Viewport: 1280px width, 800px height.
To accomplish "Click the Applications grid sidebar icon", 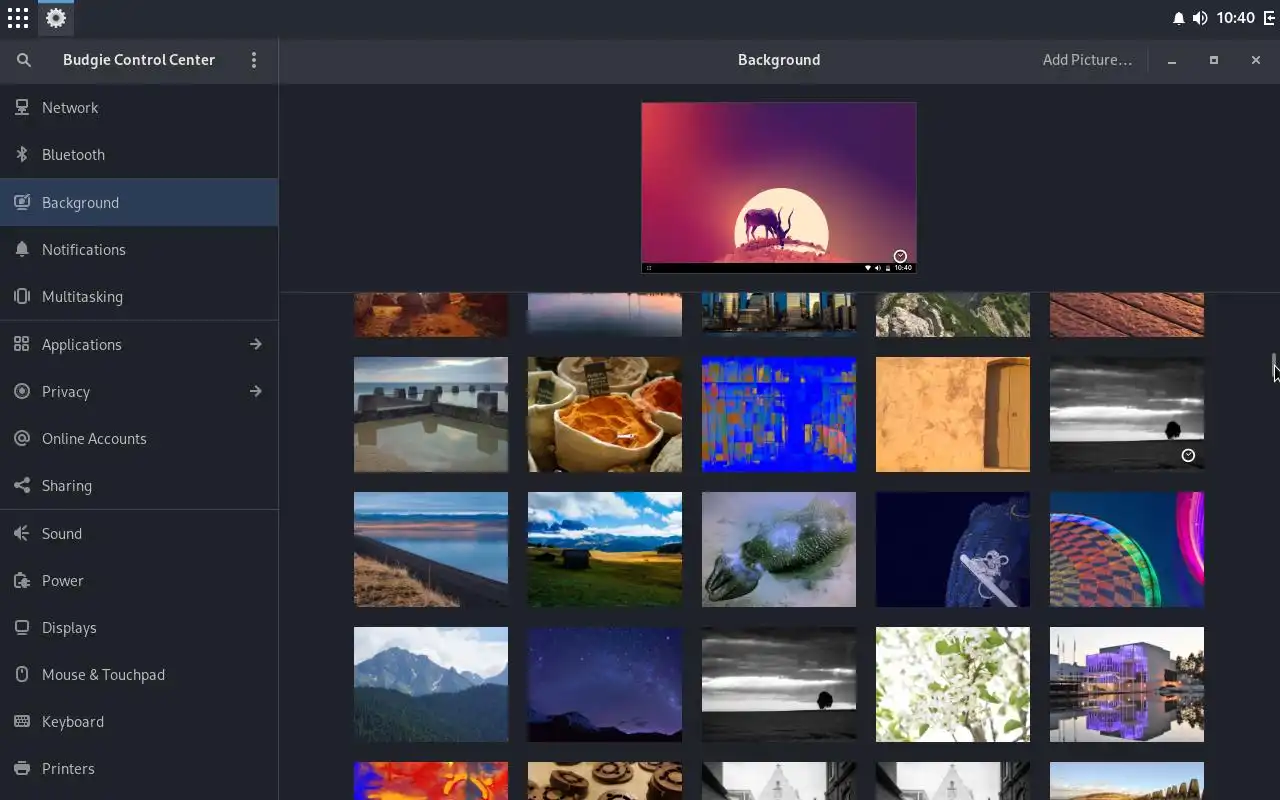I will click(22, 344).
